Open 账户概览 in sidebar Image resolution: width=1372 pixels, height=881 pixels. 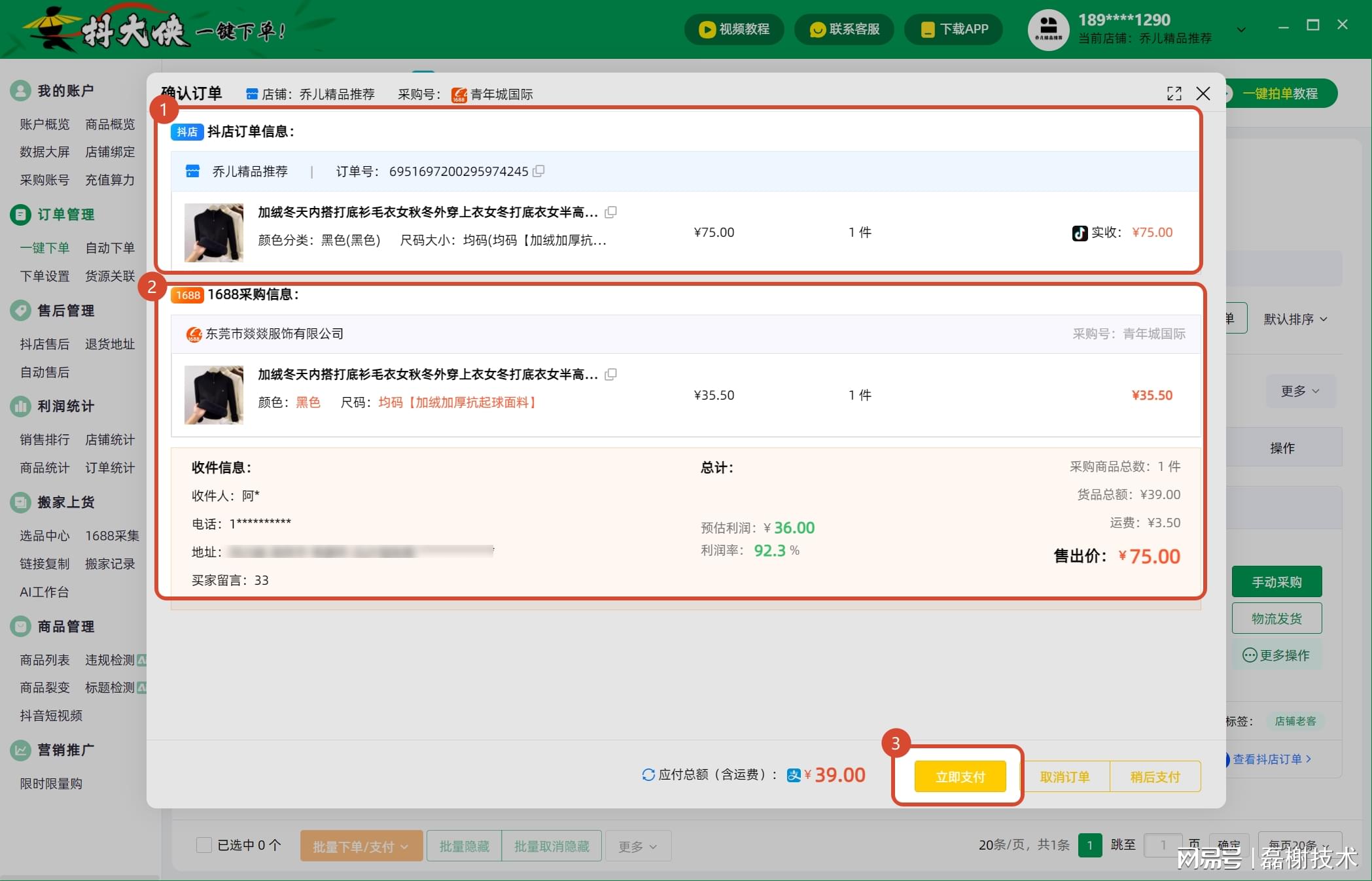pos(44,124)
